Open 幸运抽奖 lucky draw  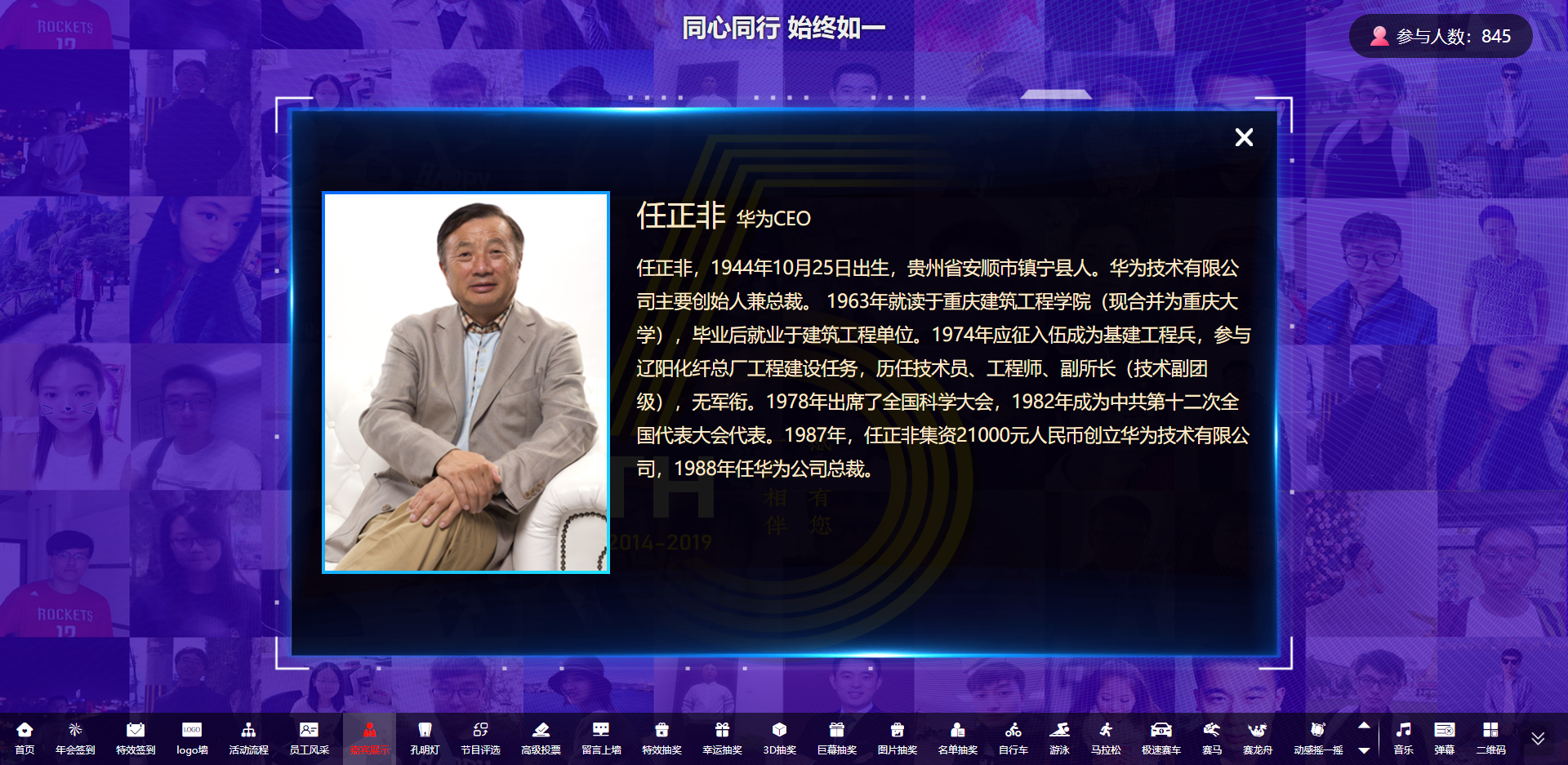tap(722, 738)
